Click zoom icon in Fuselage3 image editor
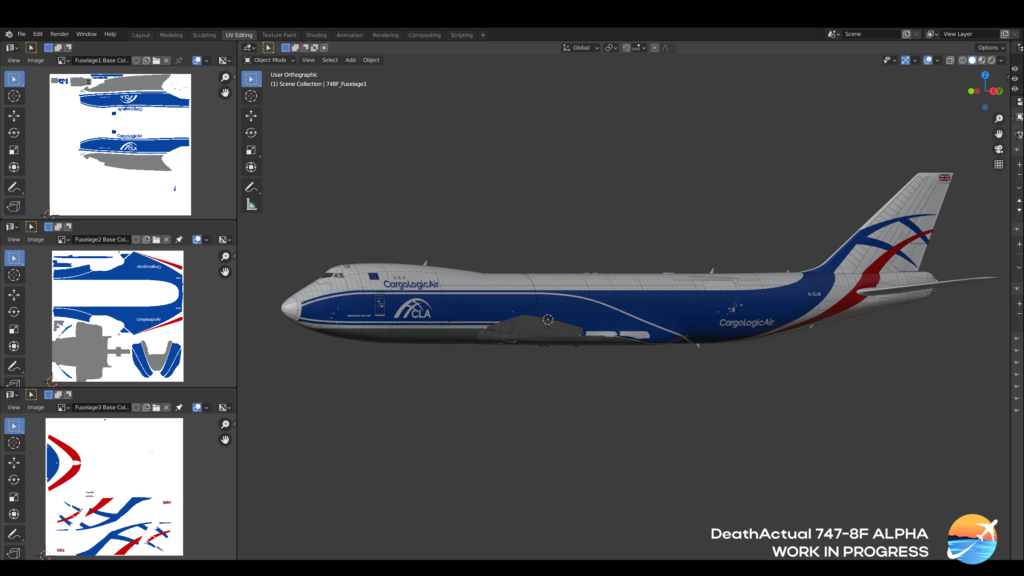The height and width of the screenshot is (576, 1024). coord(225,424)
